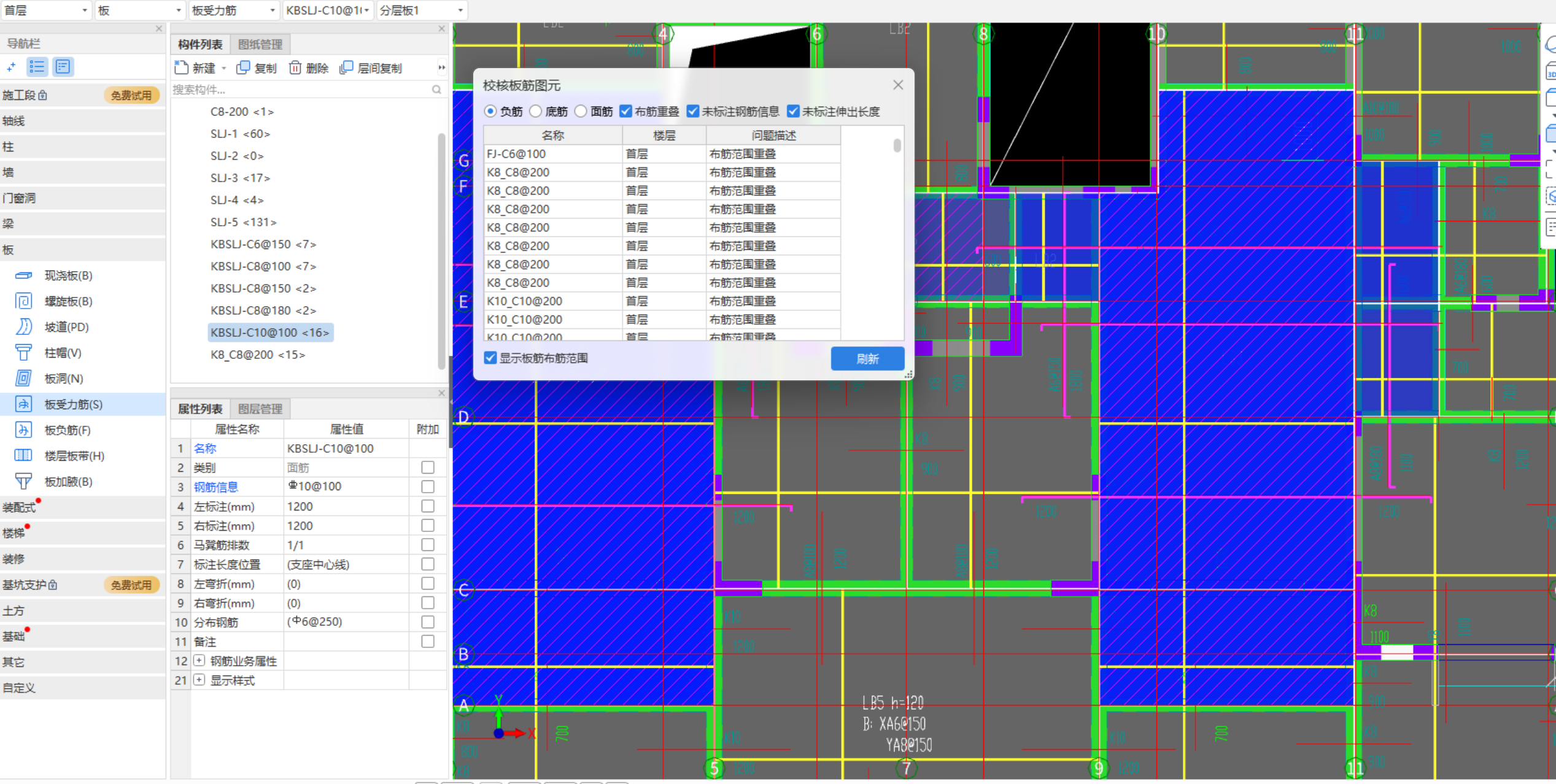Switch to the 属性列表 tab
The image size is (1556, 784).
pyautogui.click(x=200, y=409)
